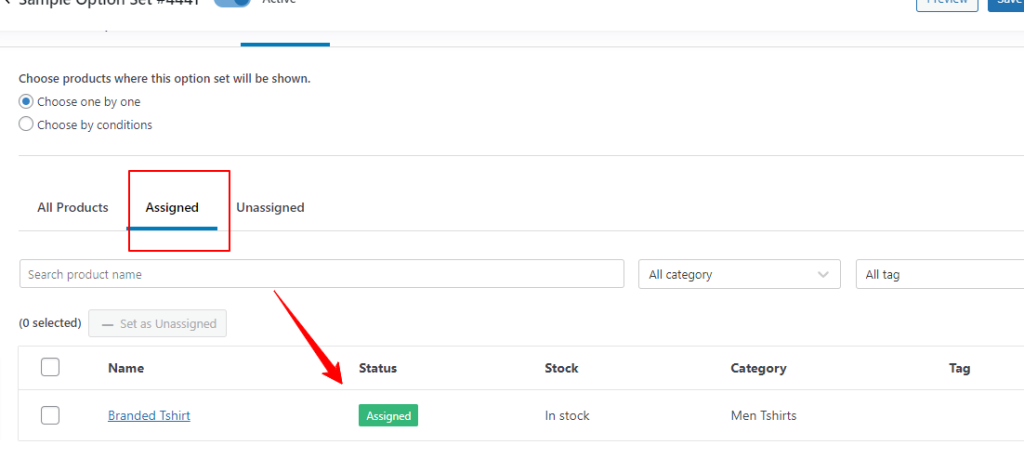This screenshot has width=1024, height=458.
Task: Go back using the top-left chevron arrow
Action: (6, 2)
